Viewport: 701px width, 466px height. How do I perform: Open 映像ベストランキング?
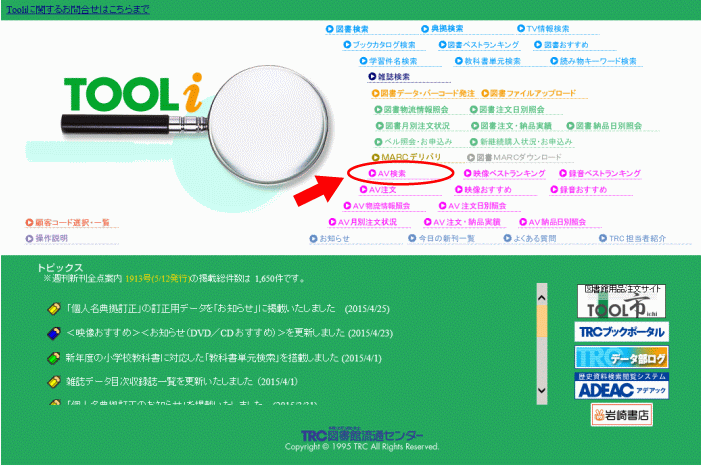tap(509, 174)
